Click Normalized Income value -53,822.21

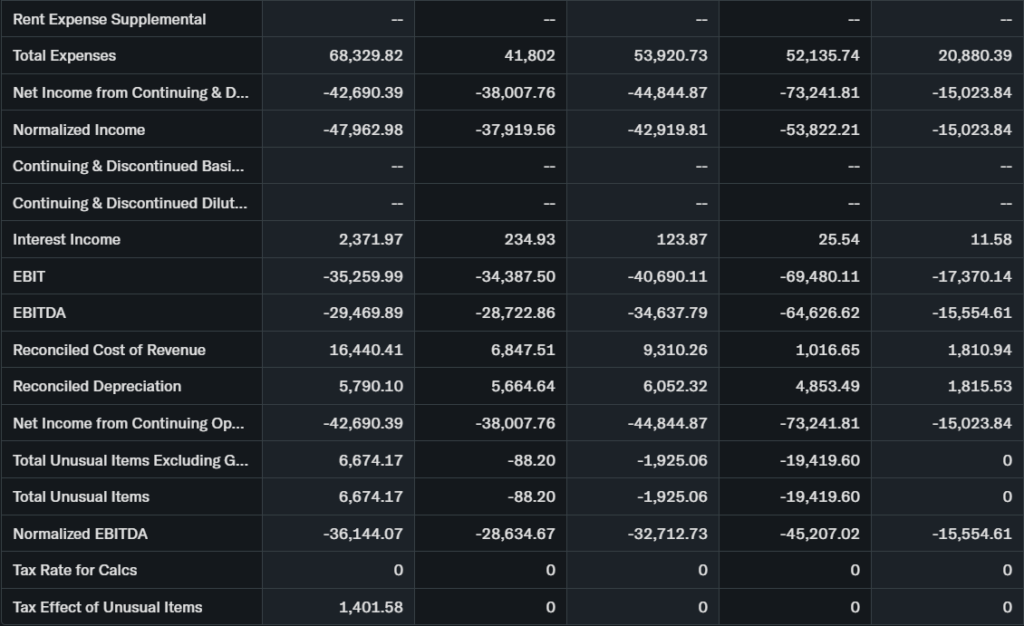coord(819,130)
